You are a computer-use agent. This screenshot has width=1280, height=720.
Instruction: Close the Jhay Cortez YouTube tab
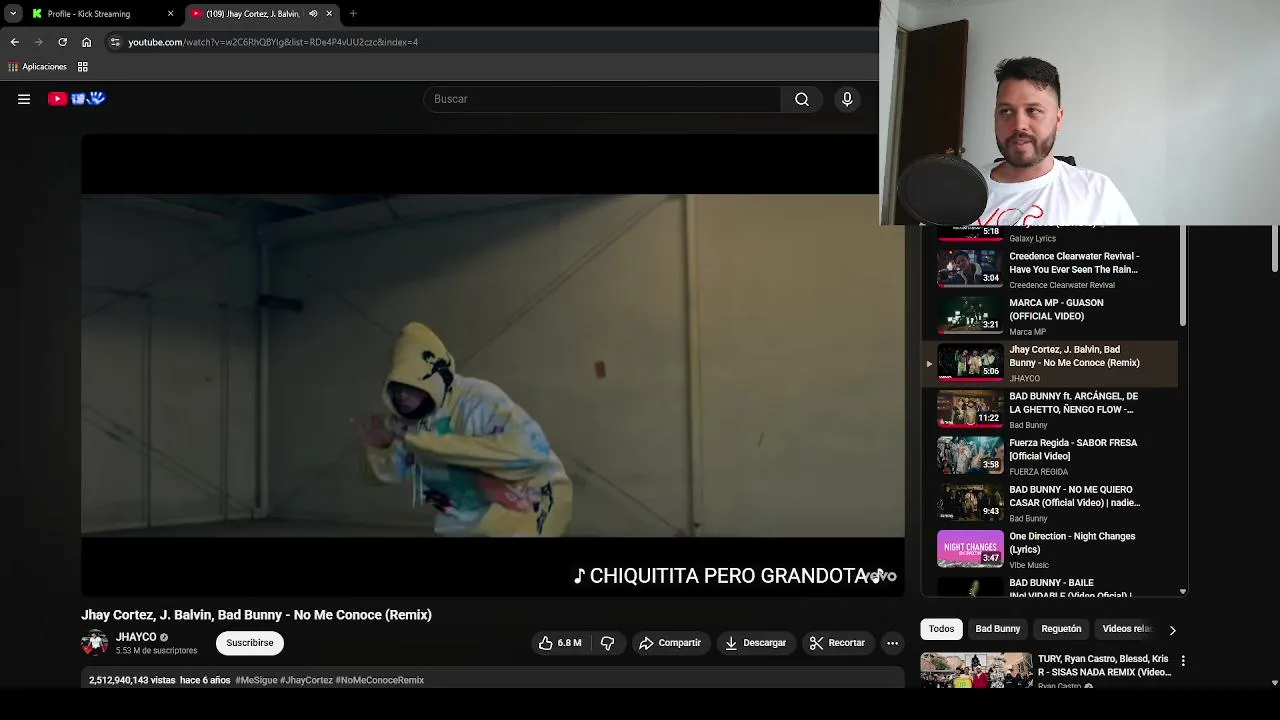coord(329,14)
